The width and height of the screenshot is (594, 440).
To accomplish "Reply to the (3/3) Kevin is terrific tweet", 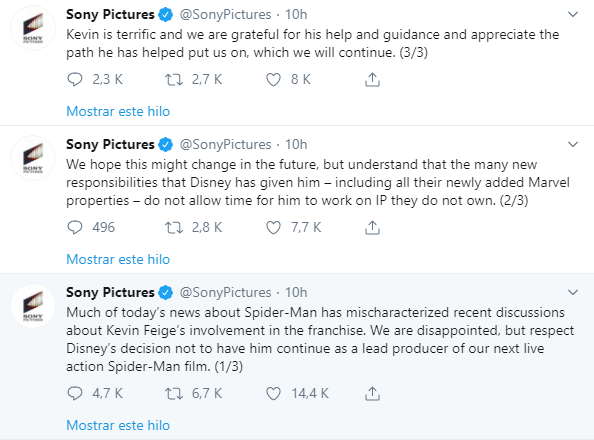I will click(x=75, y=80).
